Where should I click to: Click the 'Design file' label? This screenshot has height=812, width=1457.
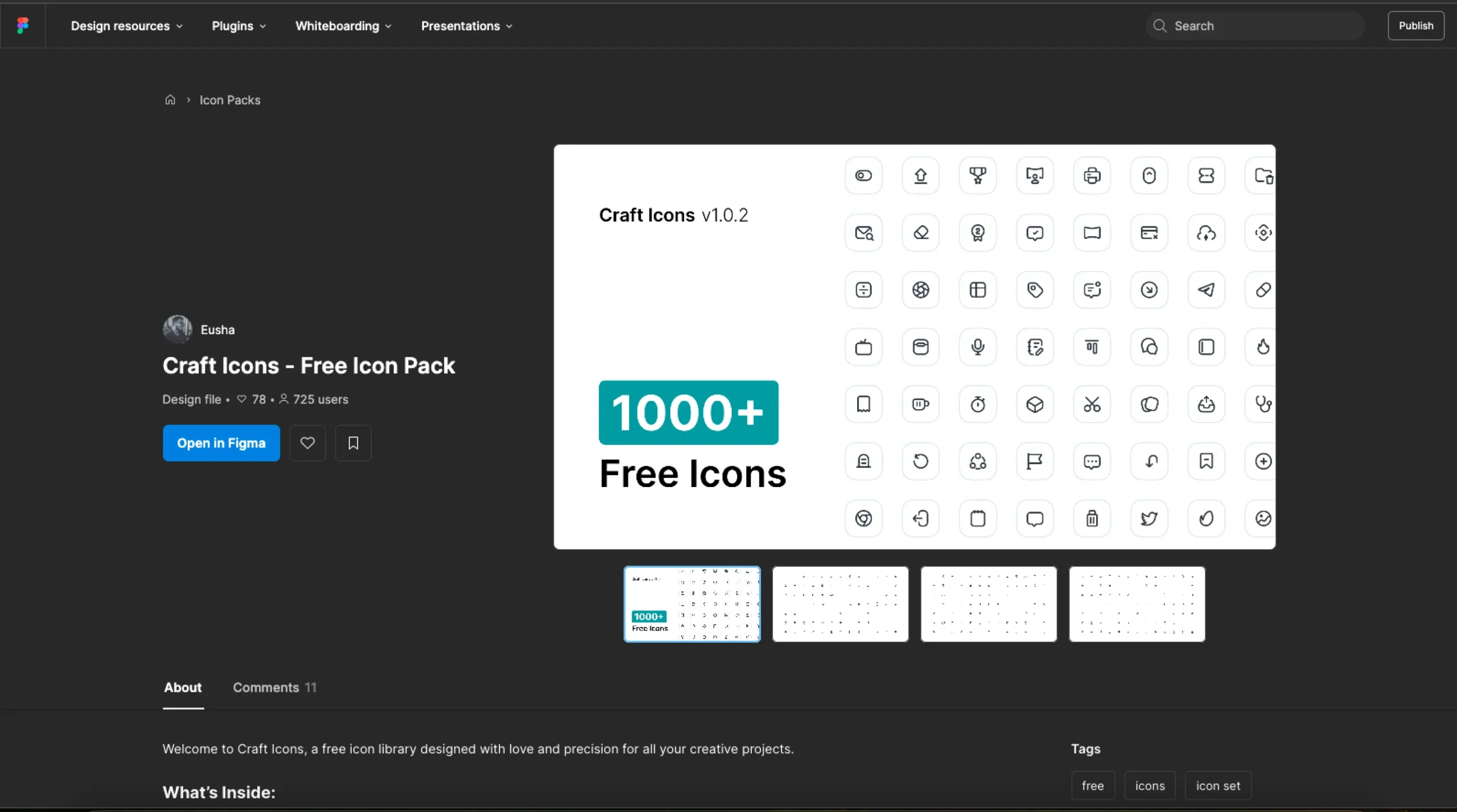191,399
